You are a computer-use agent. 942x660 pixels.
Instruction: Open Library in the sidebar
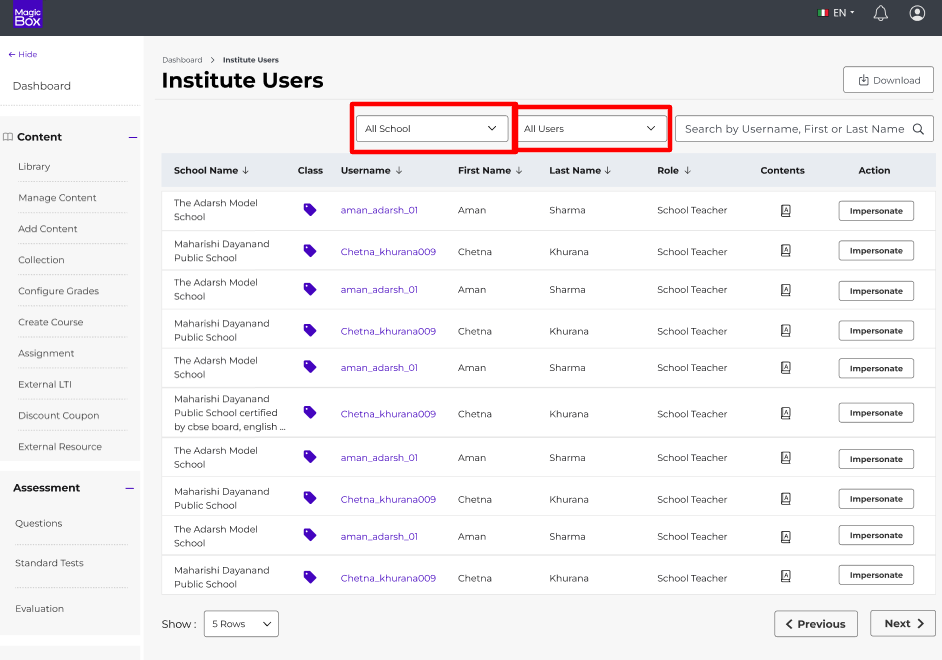34,166
